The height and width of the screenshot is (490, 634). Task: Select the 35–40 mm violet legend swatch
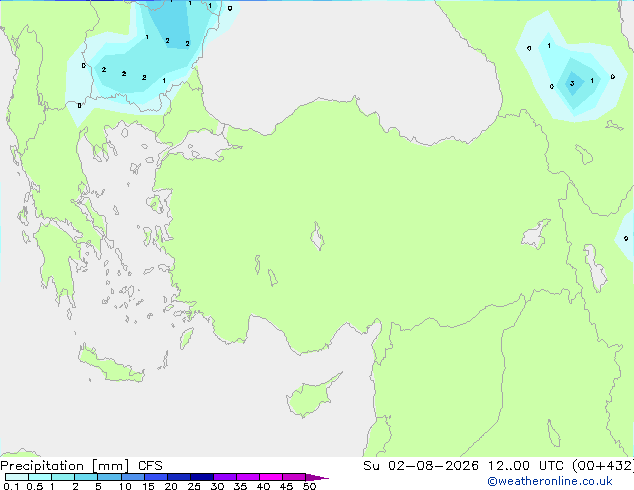coord(248,477)
